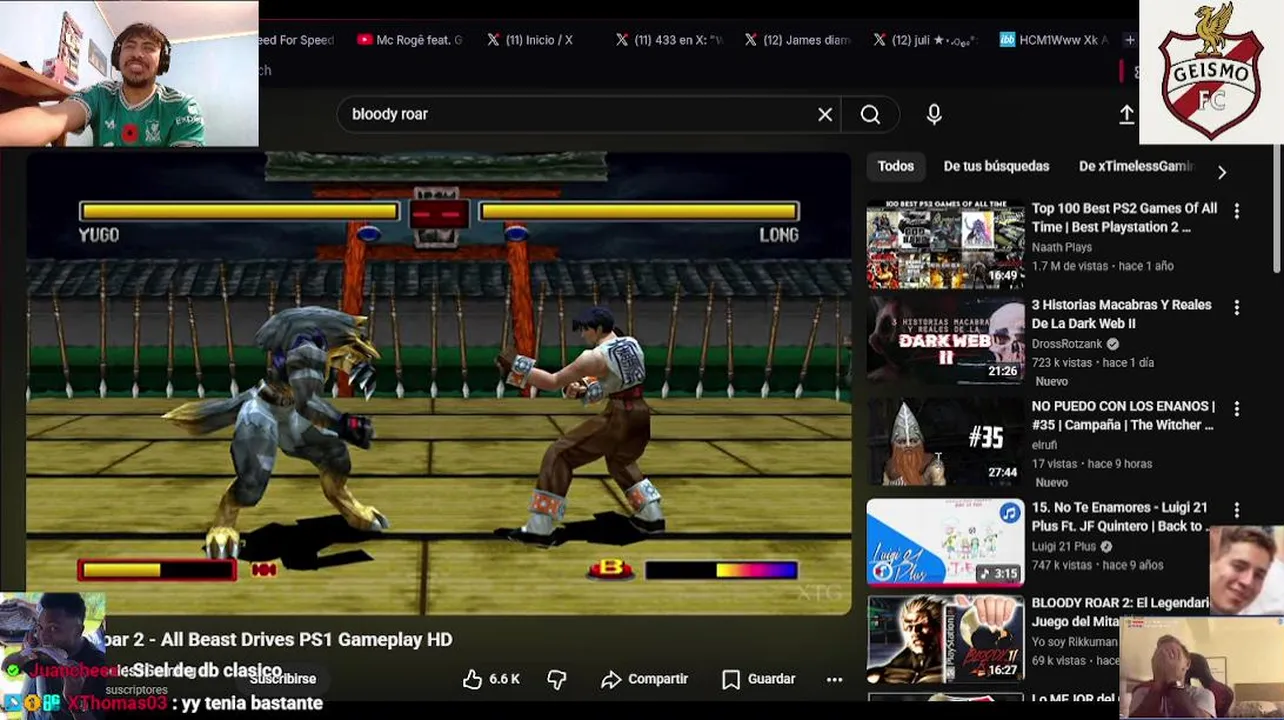Open The Witcher #35 video thumbnail
The image size is (1284, 720).
point(945,442)
